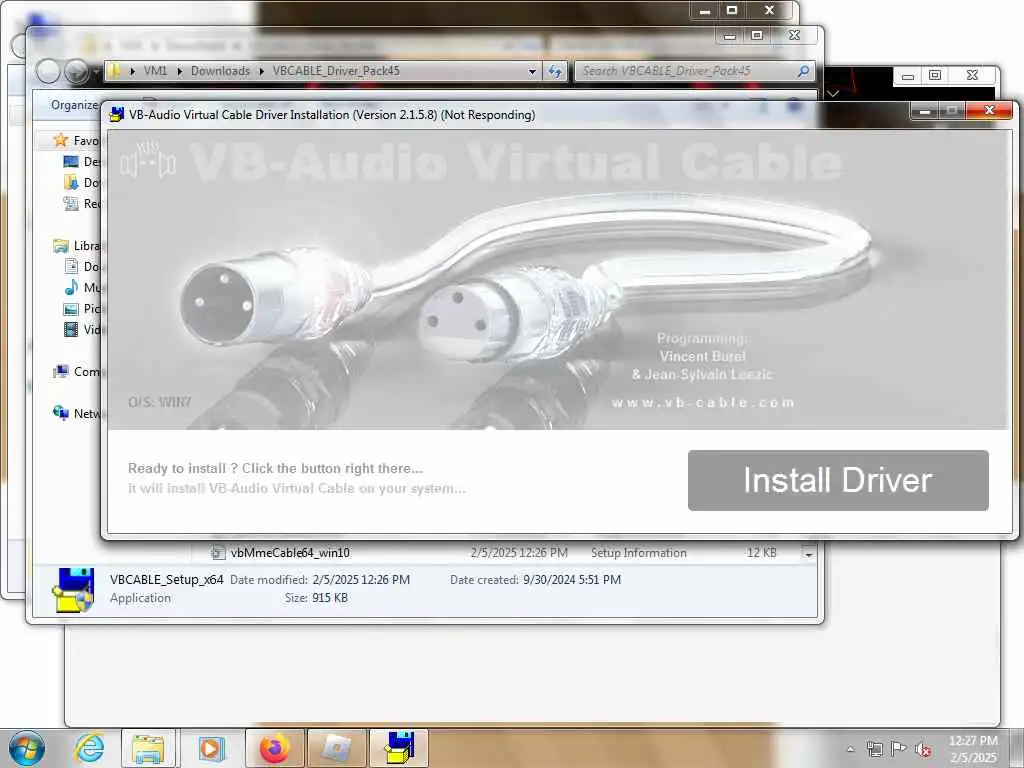Launch Internet Explorer from the taskbar

tap(89, 748)
